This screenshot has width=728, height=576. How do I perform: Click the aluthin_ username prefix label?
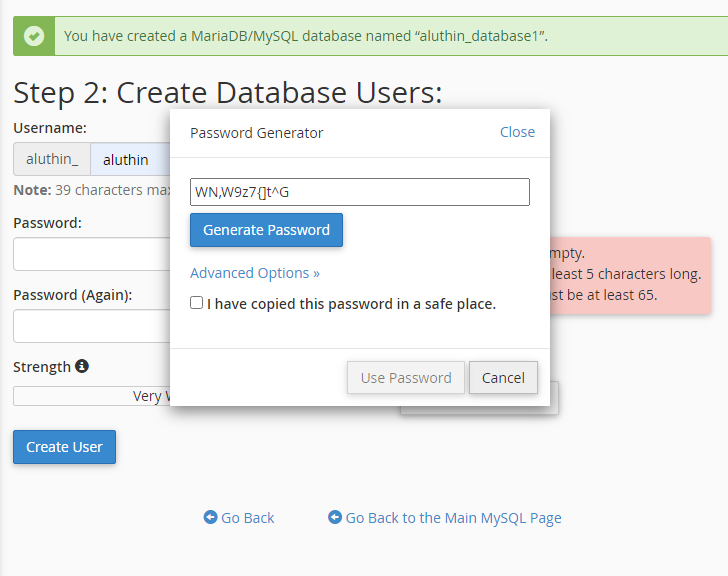52,160
